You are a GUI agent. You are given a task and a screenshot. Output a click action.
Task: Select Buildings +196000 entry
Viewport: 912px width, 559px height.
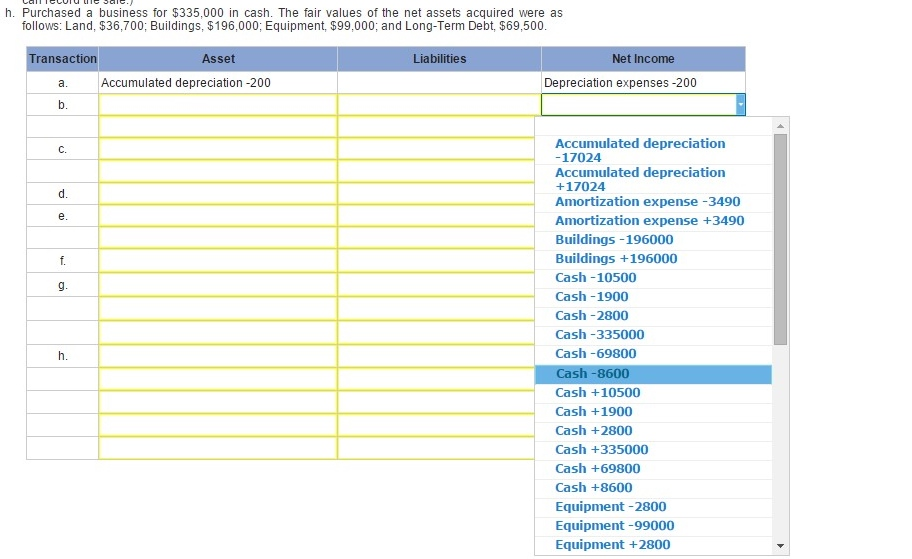[x=616, y=259]
